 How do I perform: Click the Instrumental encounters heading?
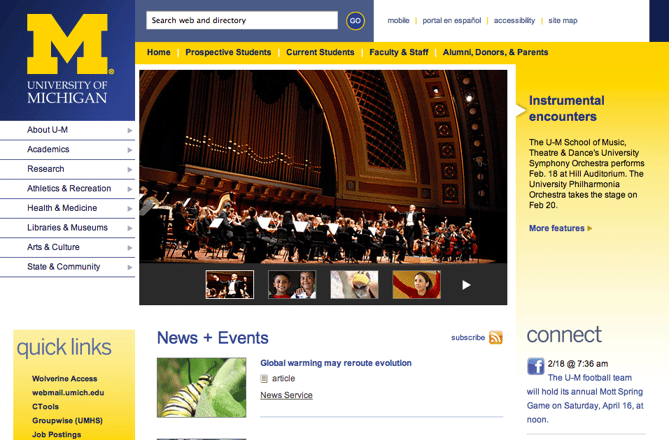pyautogui.click(x=567, y=108)
